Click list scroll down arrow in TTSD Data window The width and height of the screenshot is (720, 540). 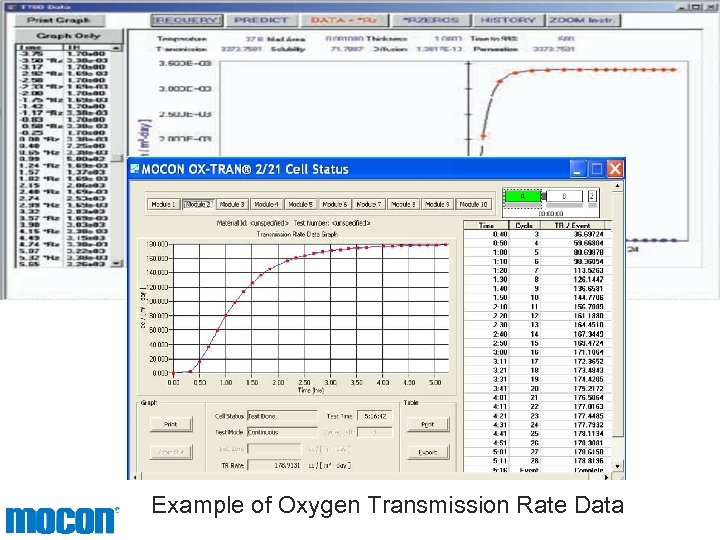pyautogui.click(x=117, y=264)
